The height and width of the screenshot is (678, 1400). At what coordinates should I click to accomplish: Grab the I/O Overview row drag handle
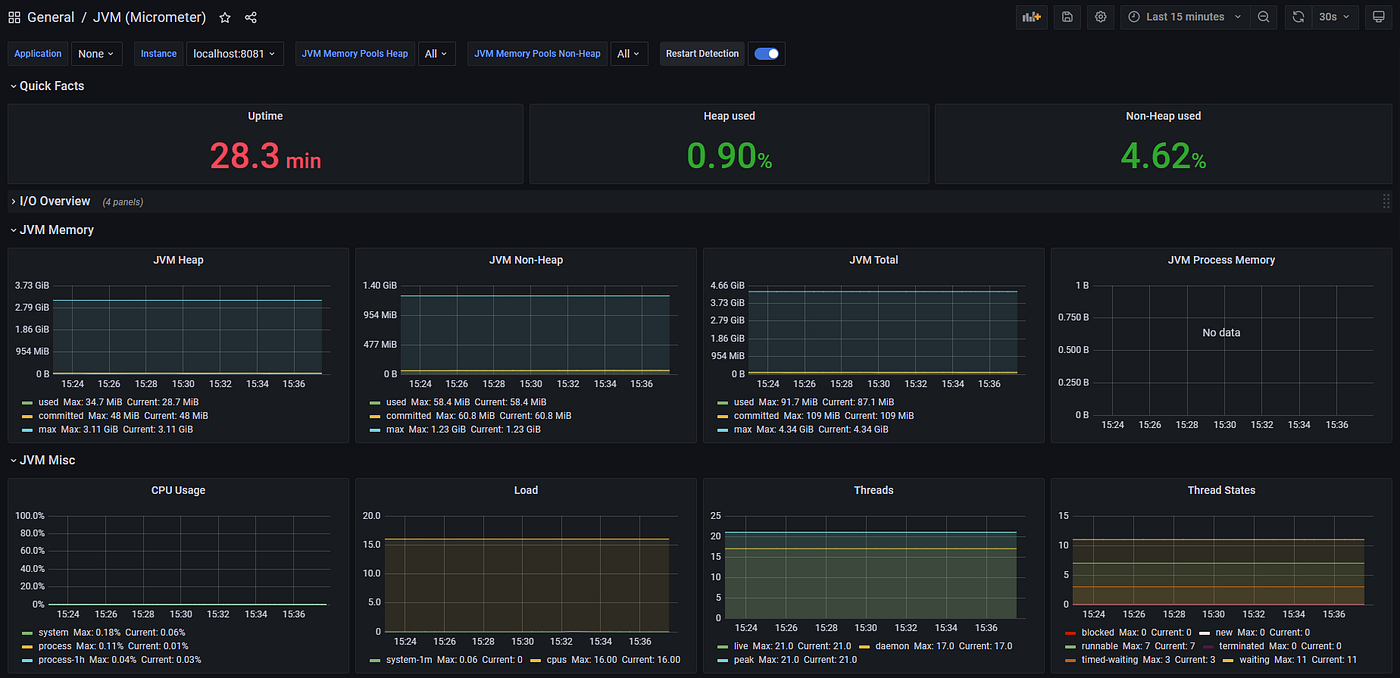pyautogui.click(x=1386, y=201)
